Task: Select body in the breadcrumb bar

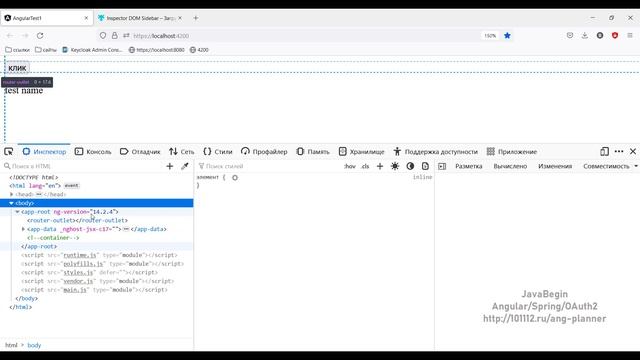Action: (34, 345)
